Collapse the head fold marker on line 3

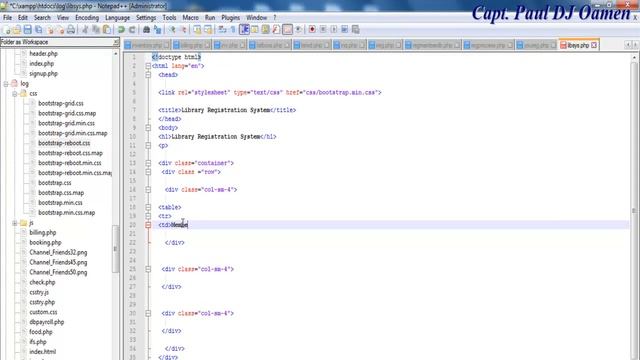(148, 75)
